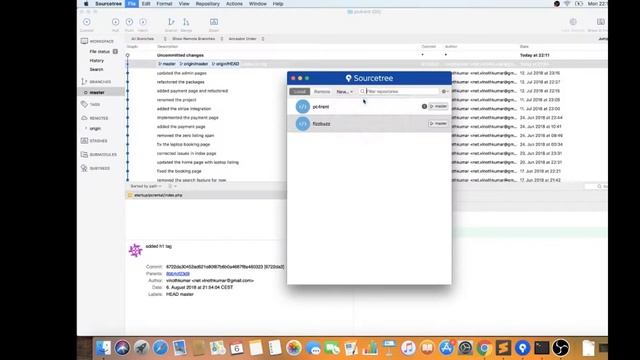640x360 pixels.
Task: Open the Help menu
Action: coord(278,4)
